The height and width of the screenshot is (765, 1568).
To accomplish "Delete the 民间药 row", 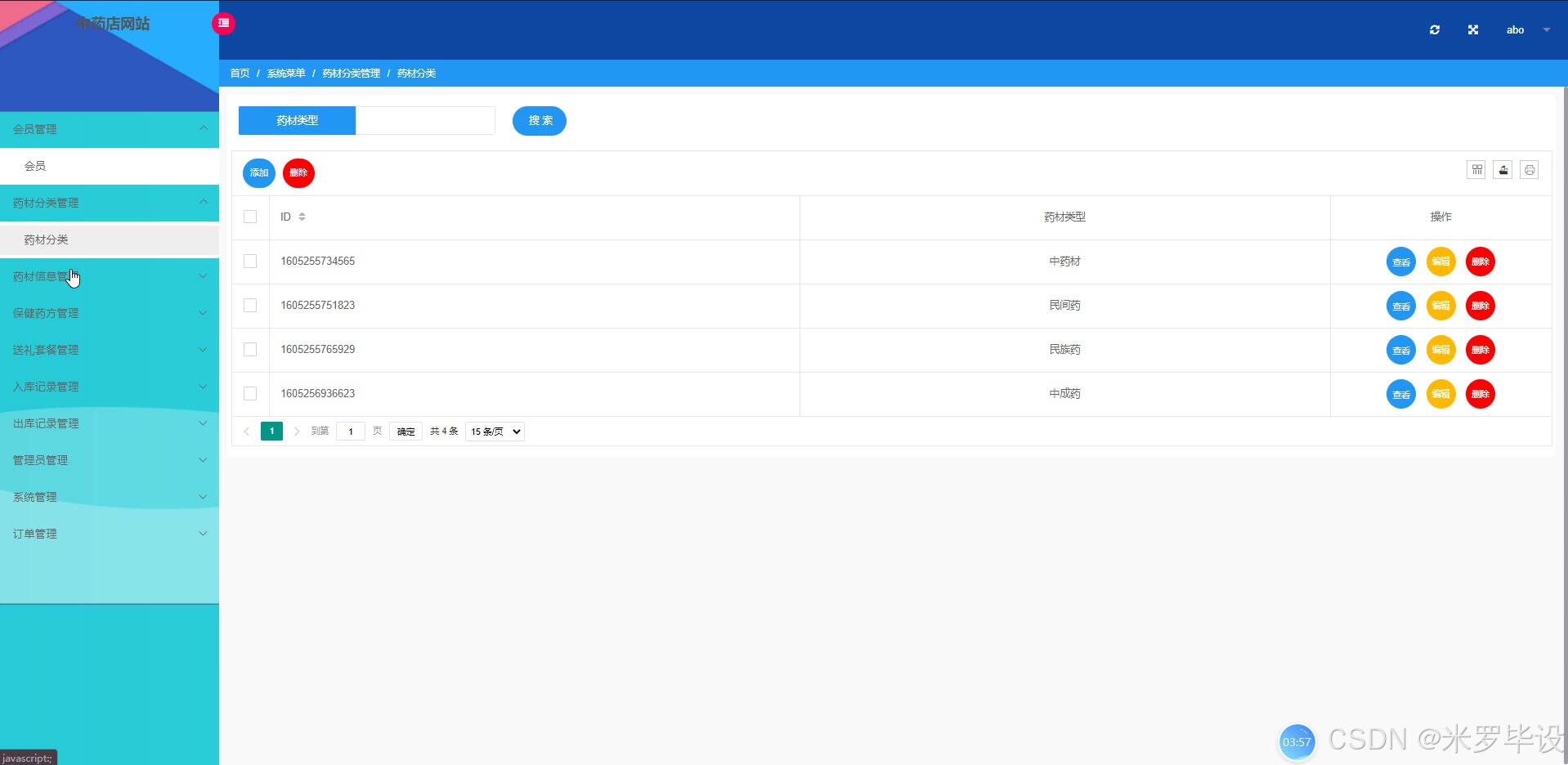I will pos(1481,306).
